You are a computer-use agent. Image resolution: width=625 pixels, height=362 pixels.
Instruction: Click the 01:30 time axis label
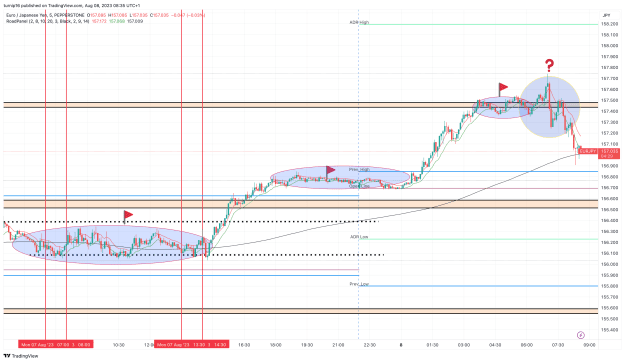click(432, 345)
